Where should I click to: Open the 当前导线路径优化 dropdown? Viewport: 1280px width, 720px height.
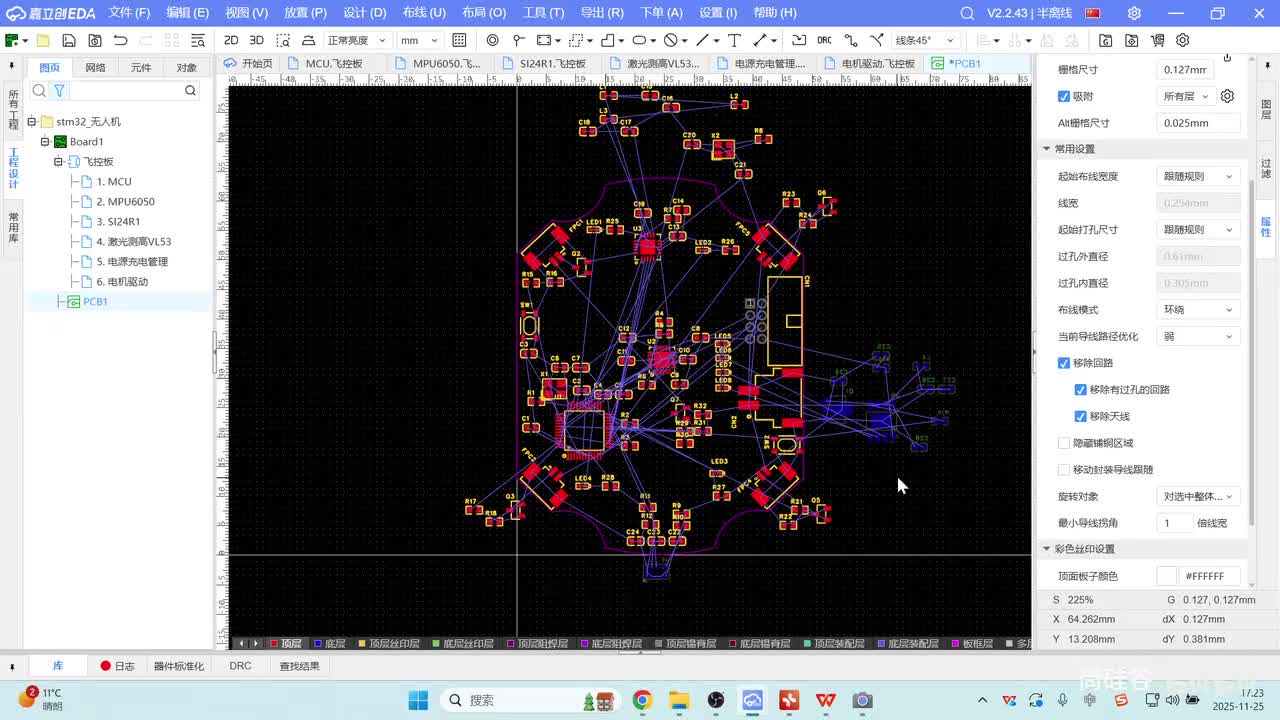(x=1199, y=336)
